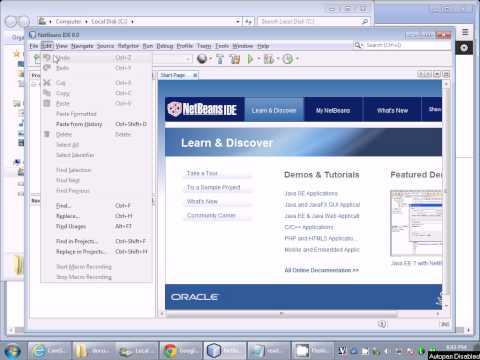Select the Learn & Discover tab
480x360 pixels.
(274, 110)
